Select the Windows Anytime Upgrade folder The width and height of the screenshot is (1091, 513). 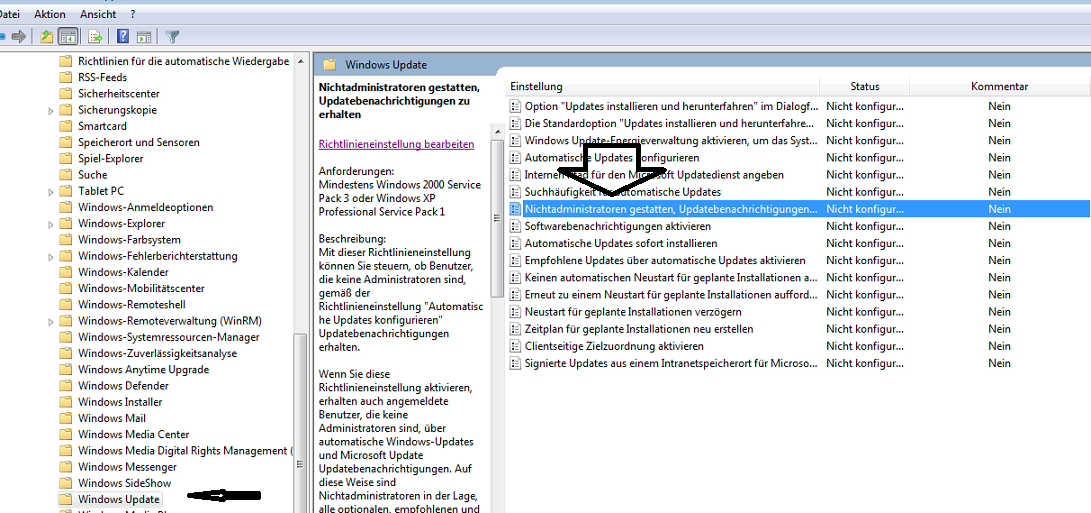(143, 370)
